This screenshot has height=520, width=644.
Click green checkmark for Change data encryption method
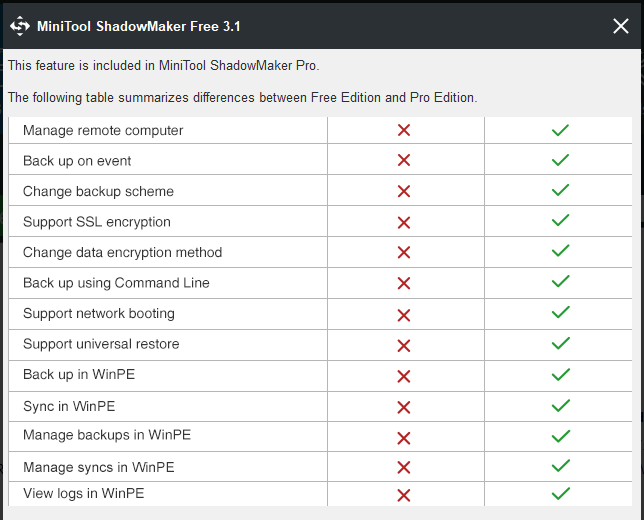[560, 251]
